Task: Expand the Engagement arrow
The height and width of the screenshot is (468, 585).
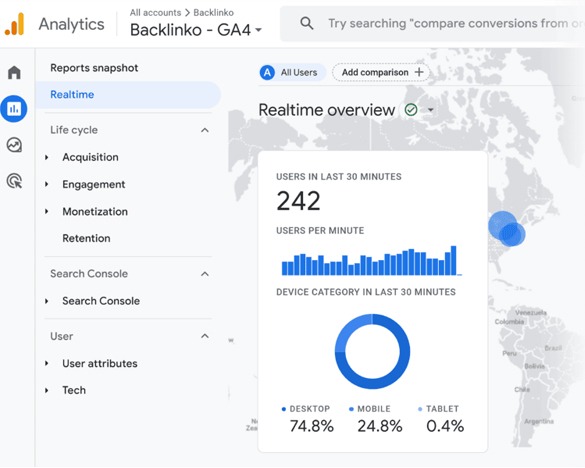Action: [47, 184]
